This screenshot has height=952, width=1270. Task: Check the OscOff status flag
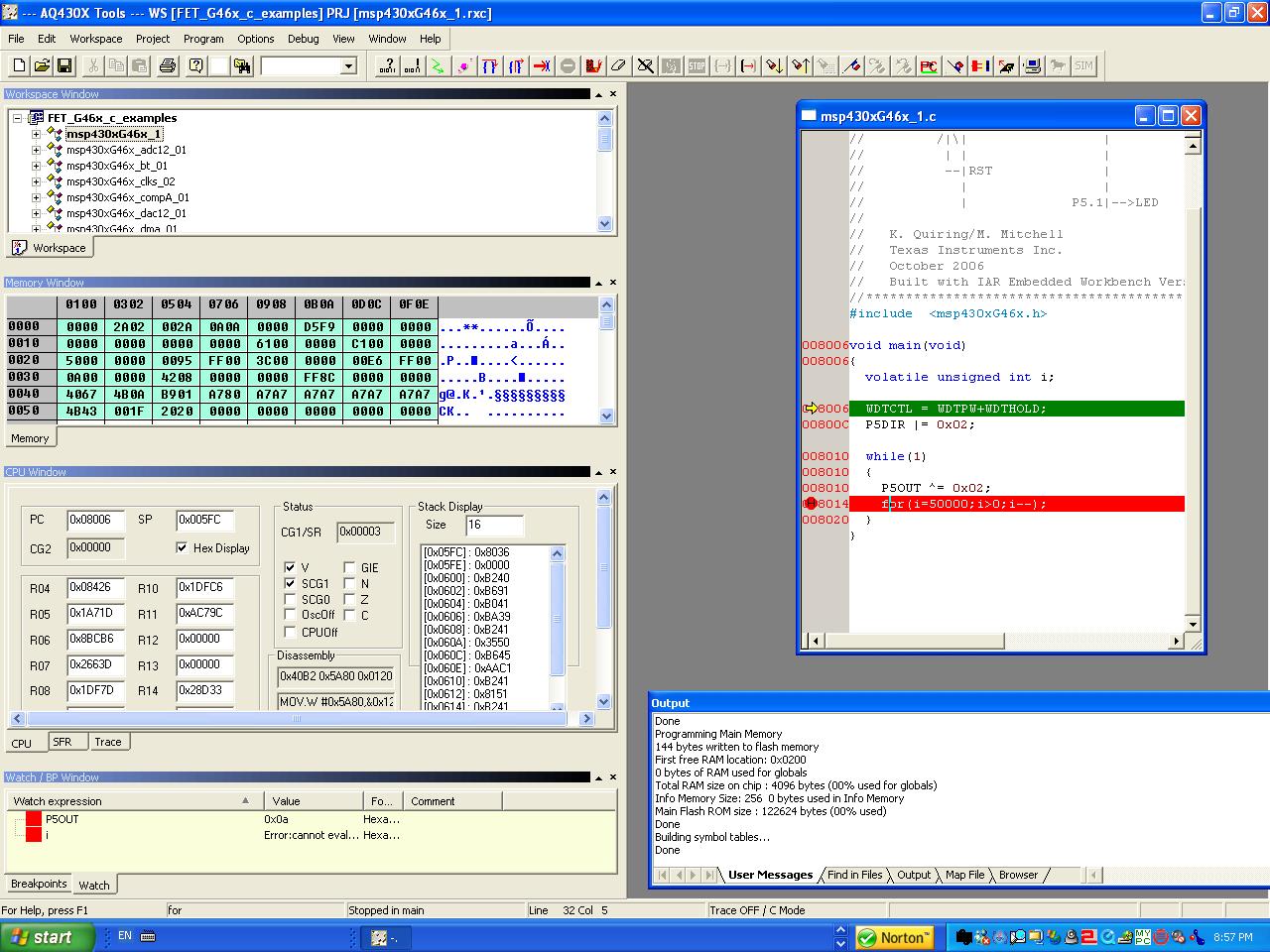point(290,615)
